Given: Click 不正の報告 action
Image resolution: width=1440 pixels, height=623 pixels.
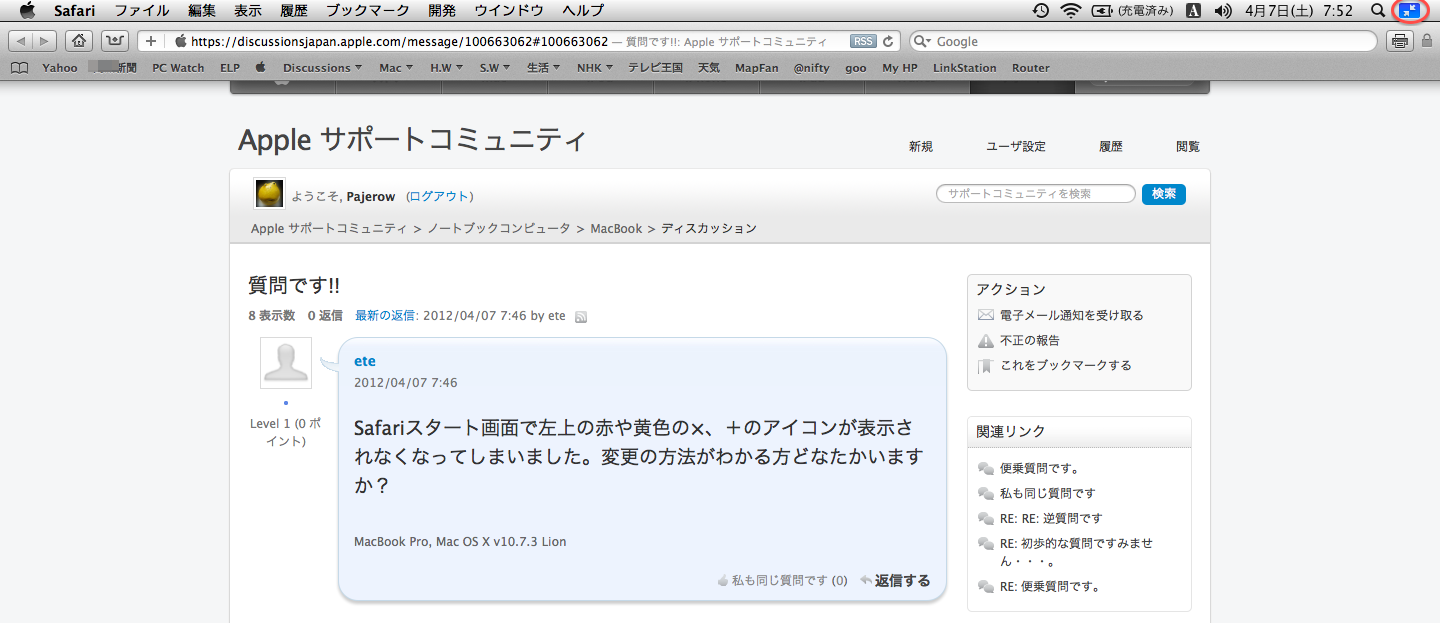Looking at the screenshot, I should [x=1029, y=340].
